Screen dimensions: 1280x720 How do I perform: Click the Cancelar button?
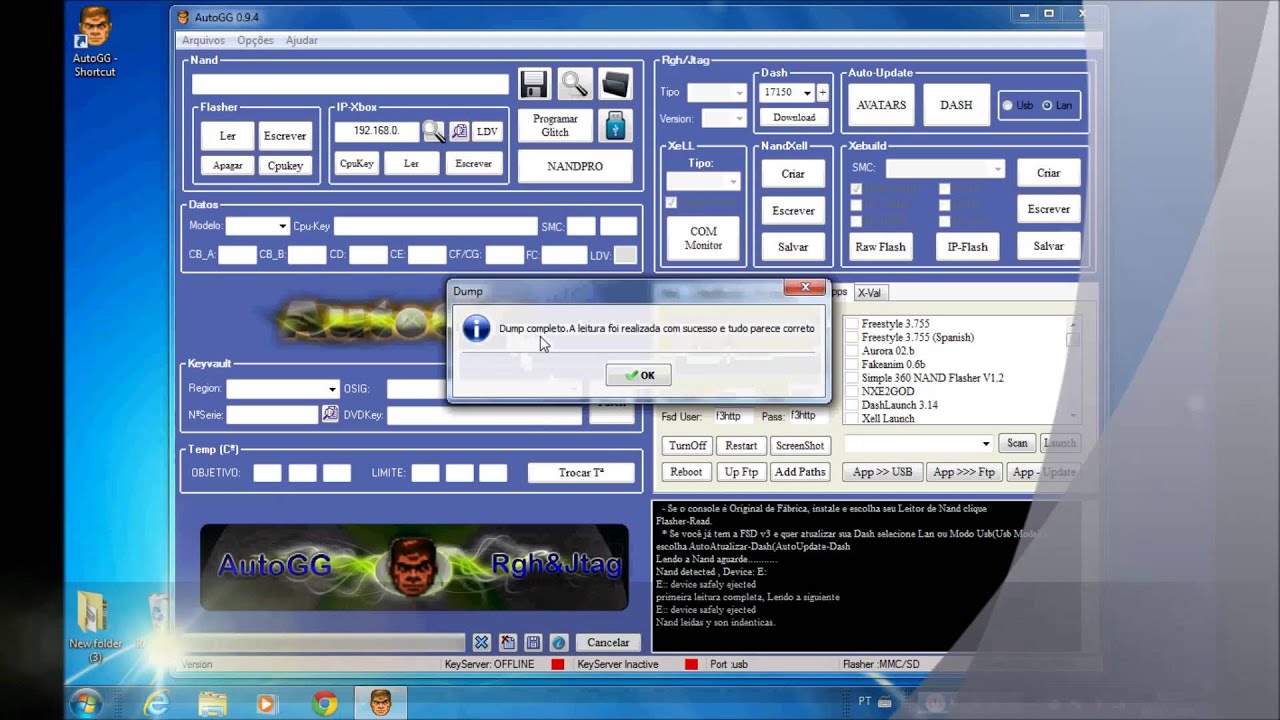point(608,642)
